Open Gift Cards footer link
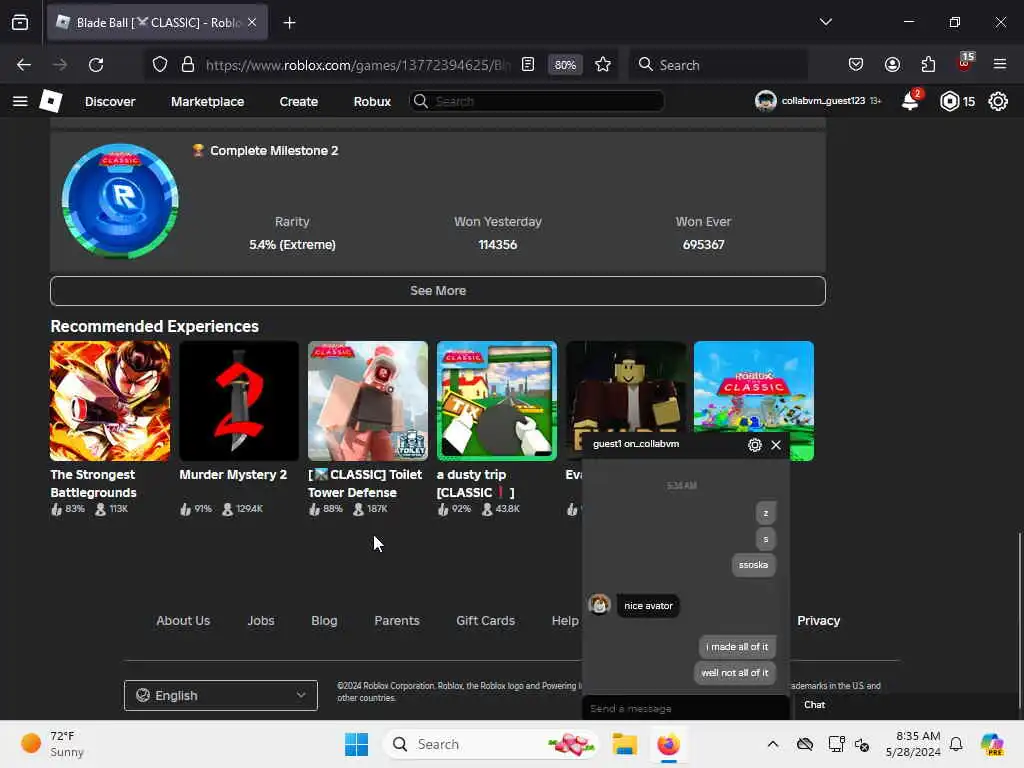 pos(485,620)
